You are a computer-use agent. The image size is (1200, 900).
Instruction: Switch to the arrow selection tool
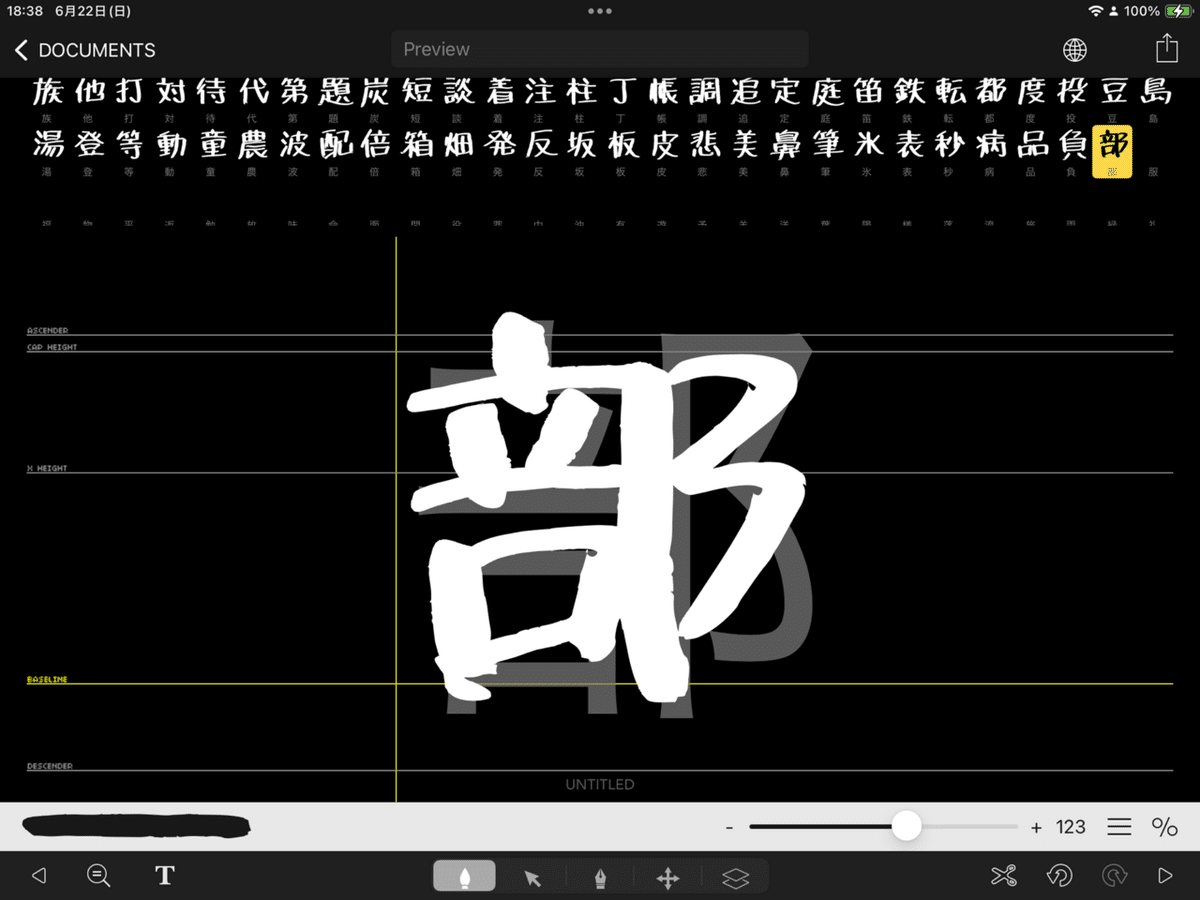[x=533, y=876]
